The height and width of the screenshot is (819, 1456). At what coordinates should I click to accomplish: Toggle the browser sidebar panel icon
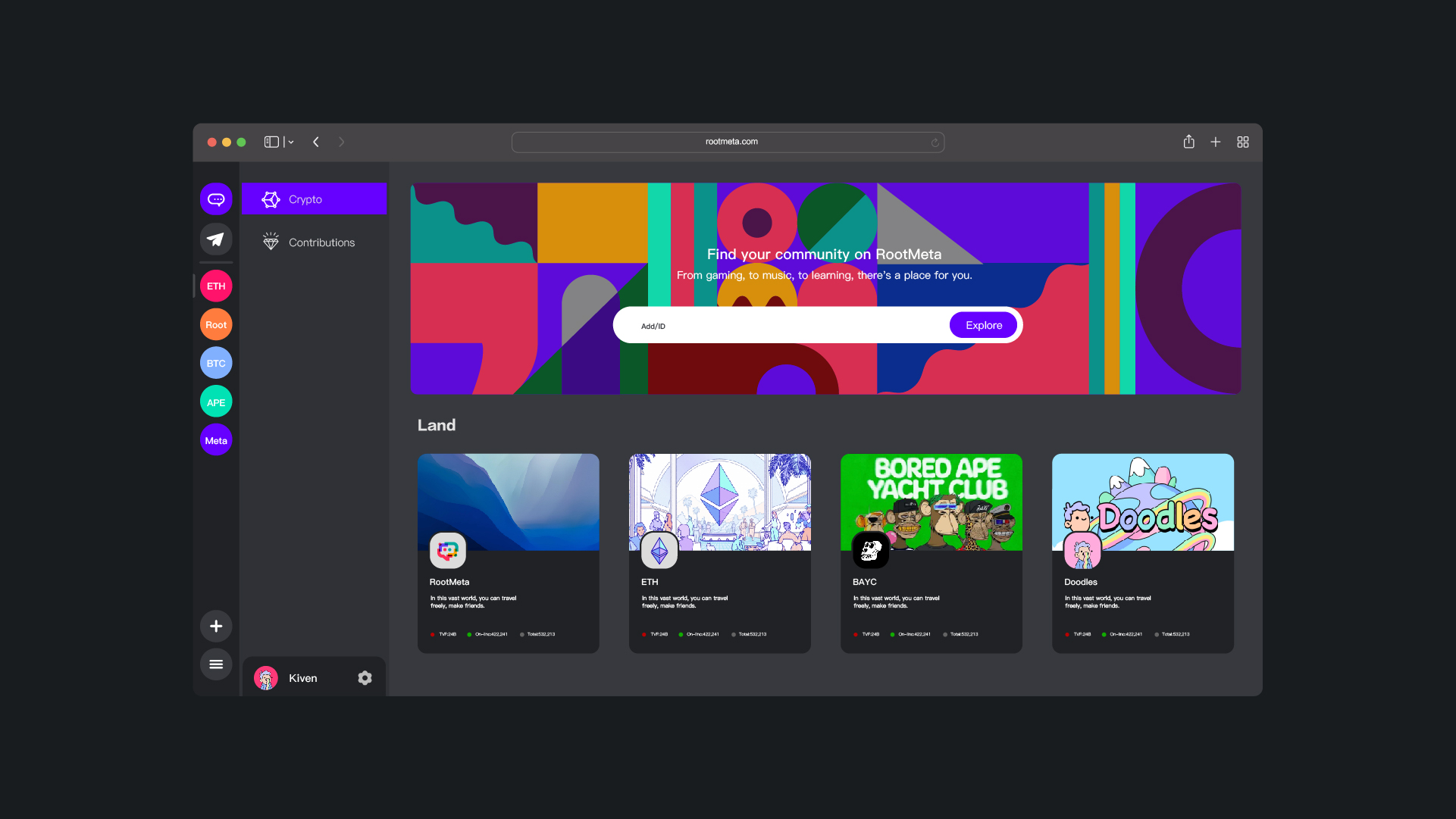click(x=271, y=142)
